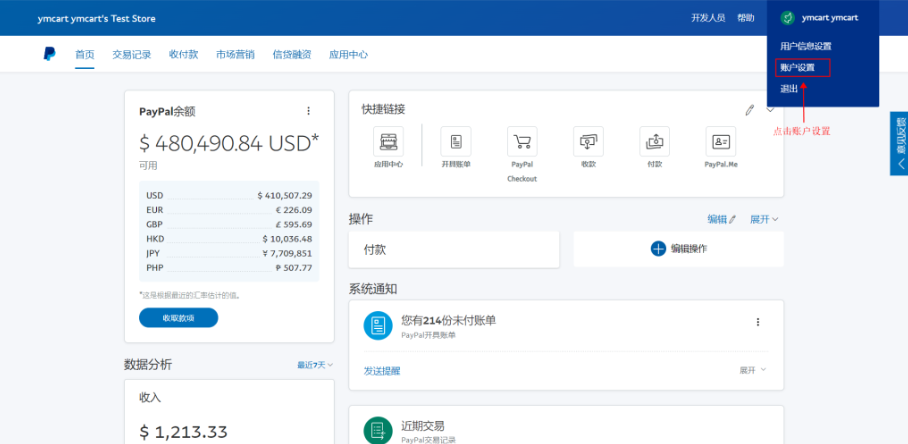The height and width of the screenshot is (444, 908).
Task: Click the GBP balance row £595.69
Action: pos(229,225)
